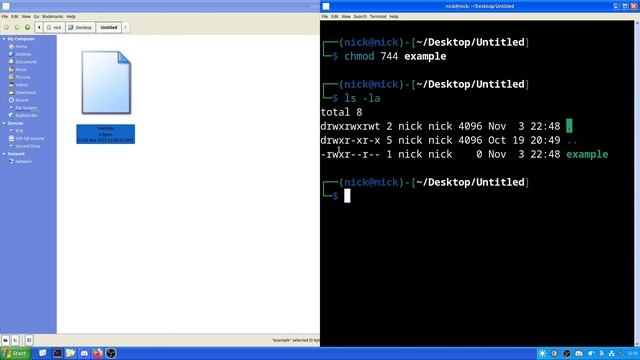Screen dimensions: 640x360
Task: Open the file manager View menu
Action: tap(26, 17)
